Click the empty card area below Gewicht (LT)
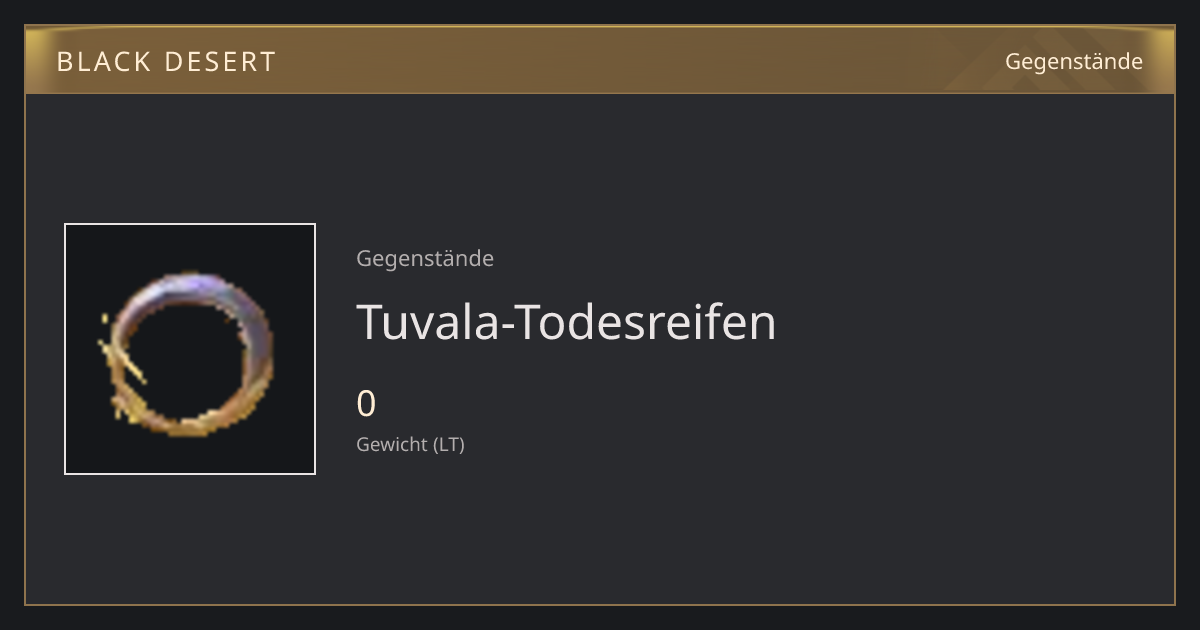The image size is (1200, 630). click(600, 530)
